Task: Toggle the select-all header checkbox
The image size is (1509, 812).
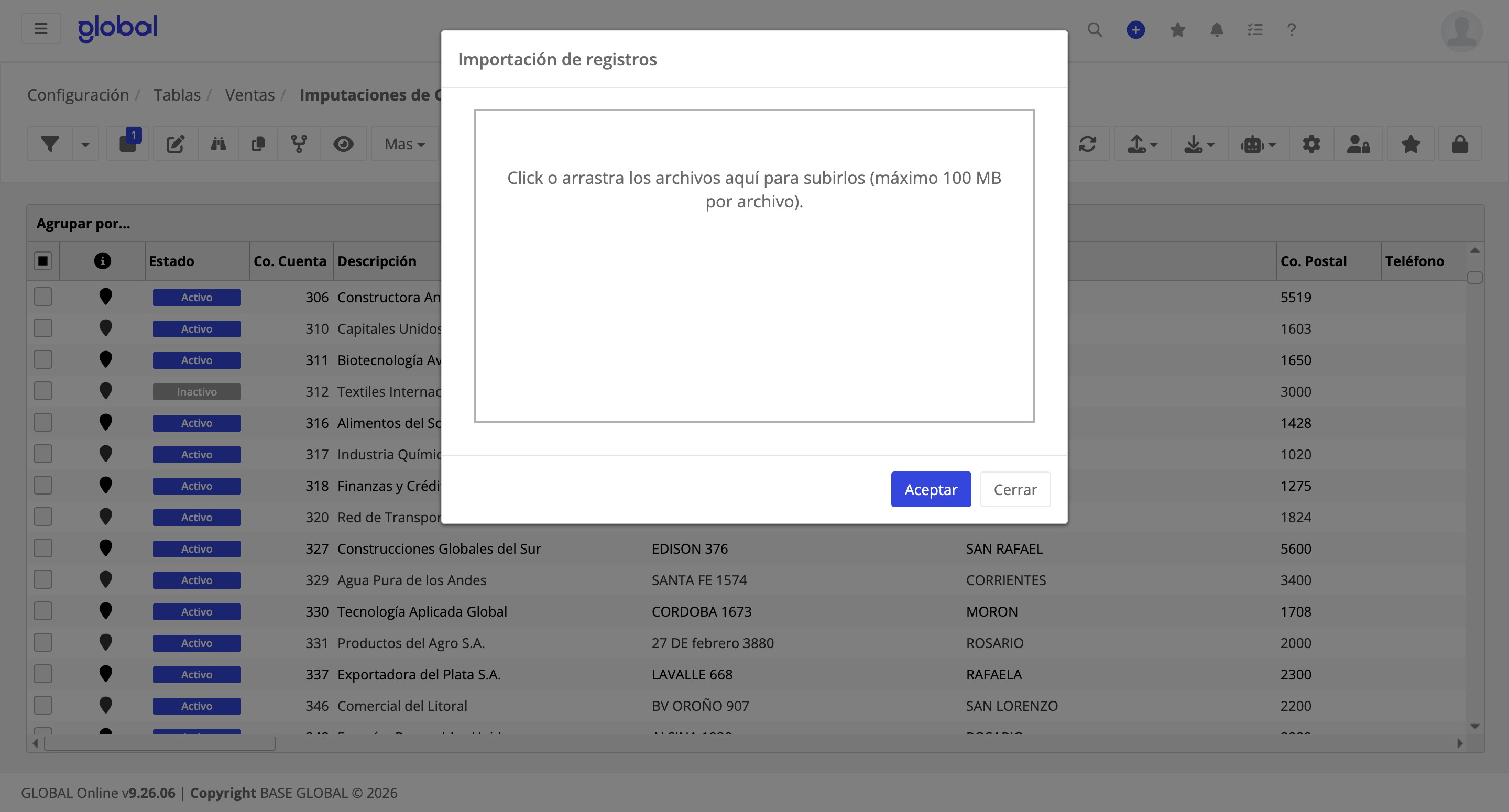Action: (43, 261)
